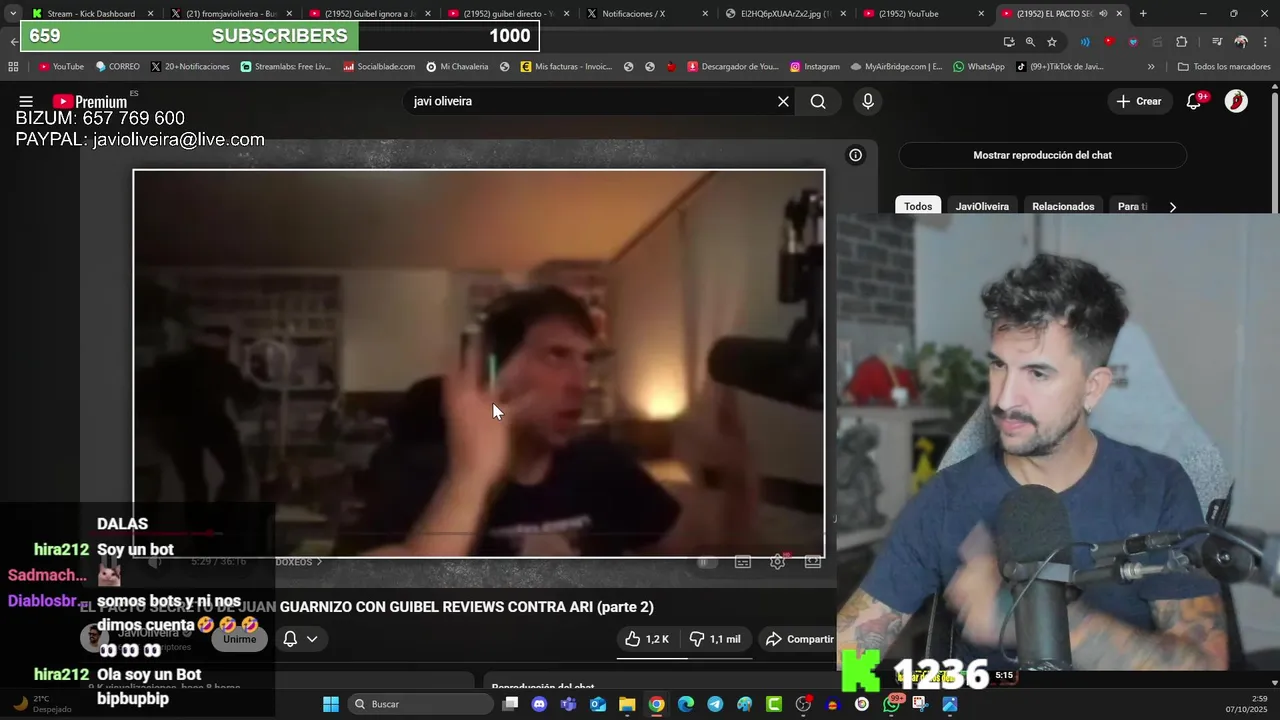Open the tab search dropdown arrow

pos(12,14)
